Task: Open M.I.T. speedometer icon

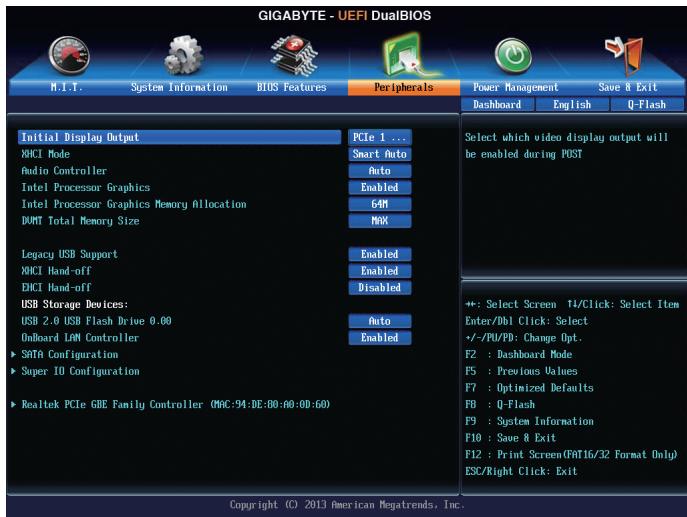Action: [69, 56]
